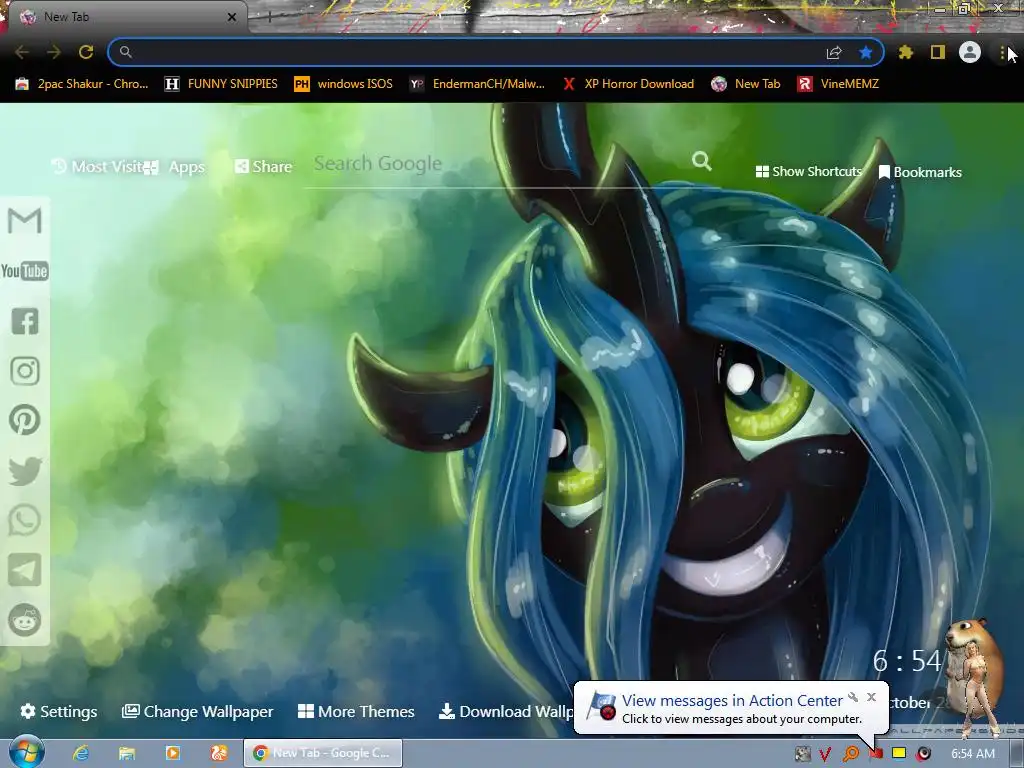Screen dimensions: 1024x768
Task: Open Windows Explorer from the taskbar
Action: pos(127,753)
